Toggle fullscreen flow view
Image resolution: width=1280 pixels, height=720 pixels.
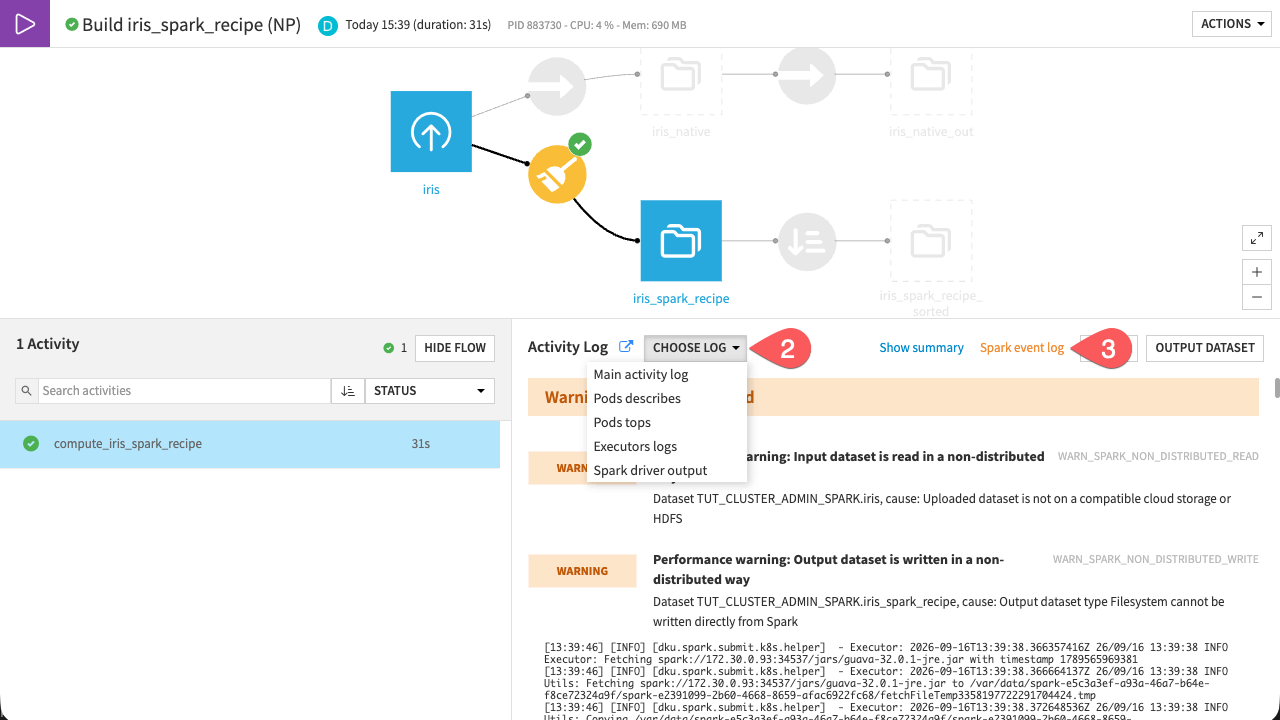tap(1257, 238)
